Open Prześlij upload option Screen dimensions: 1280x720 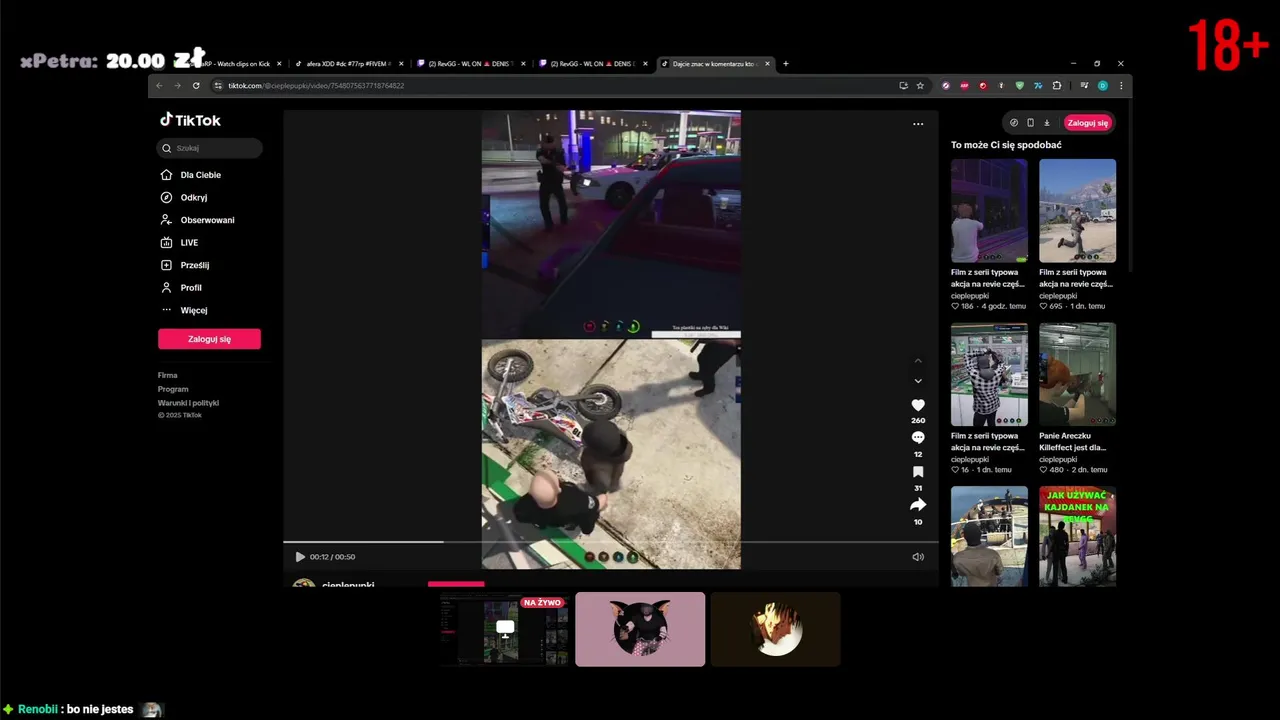click(x=185, y=265)
